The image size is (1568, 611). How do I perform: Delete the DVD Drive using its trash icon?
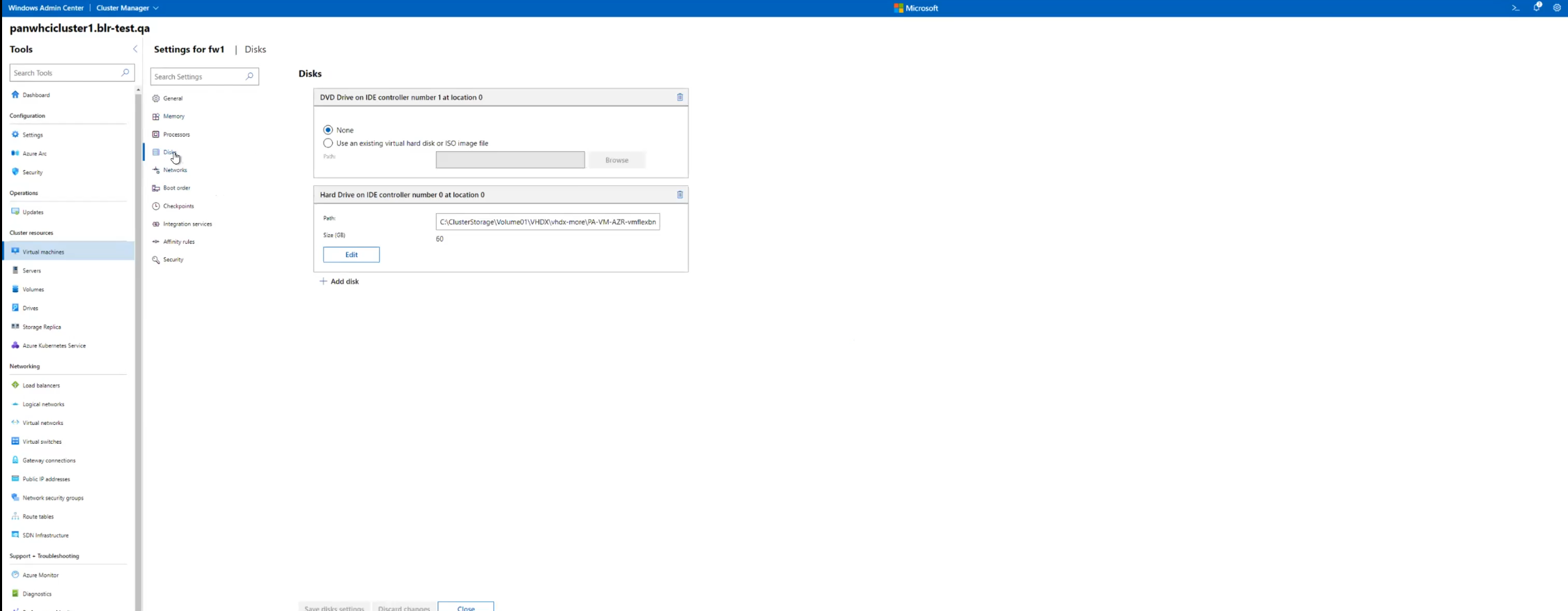point(680,97)
